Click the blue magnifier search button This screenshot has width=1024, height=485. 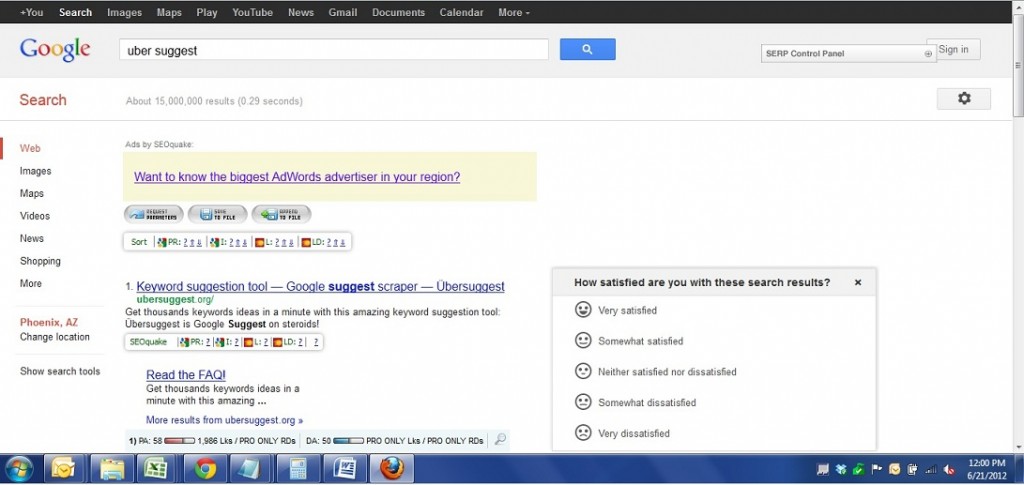tap(587, 49)
